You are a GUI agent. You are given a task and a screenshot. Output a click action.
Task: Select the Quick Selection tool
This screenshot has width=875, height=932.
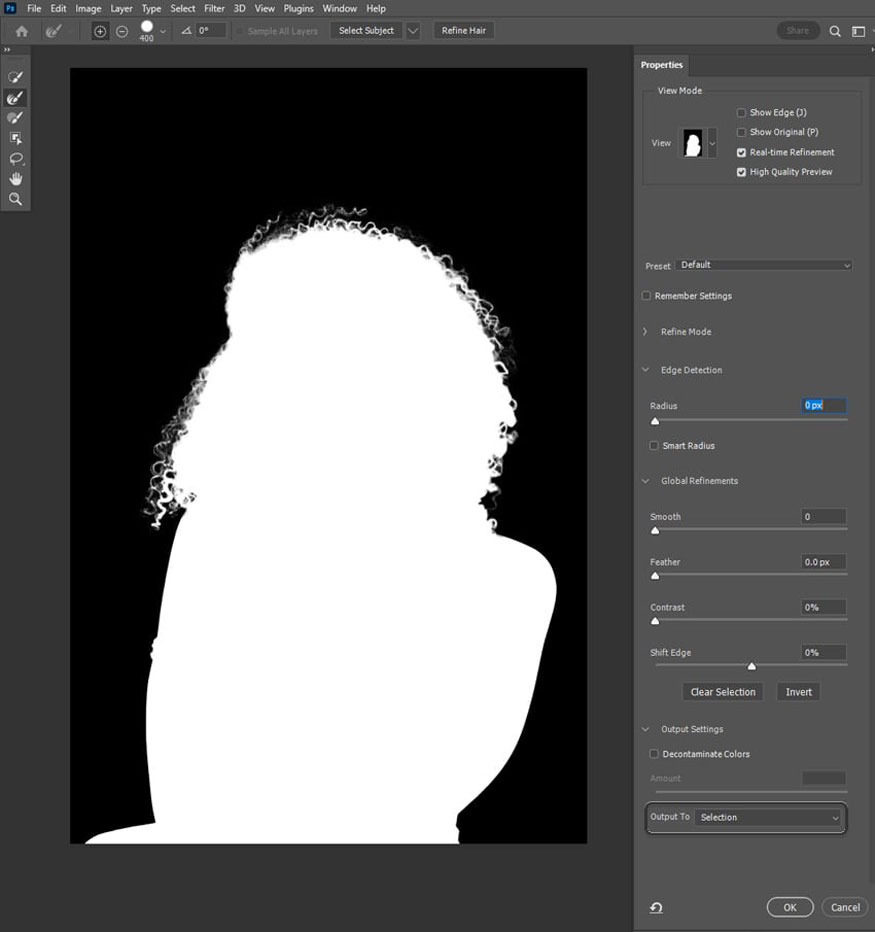15,77
